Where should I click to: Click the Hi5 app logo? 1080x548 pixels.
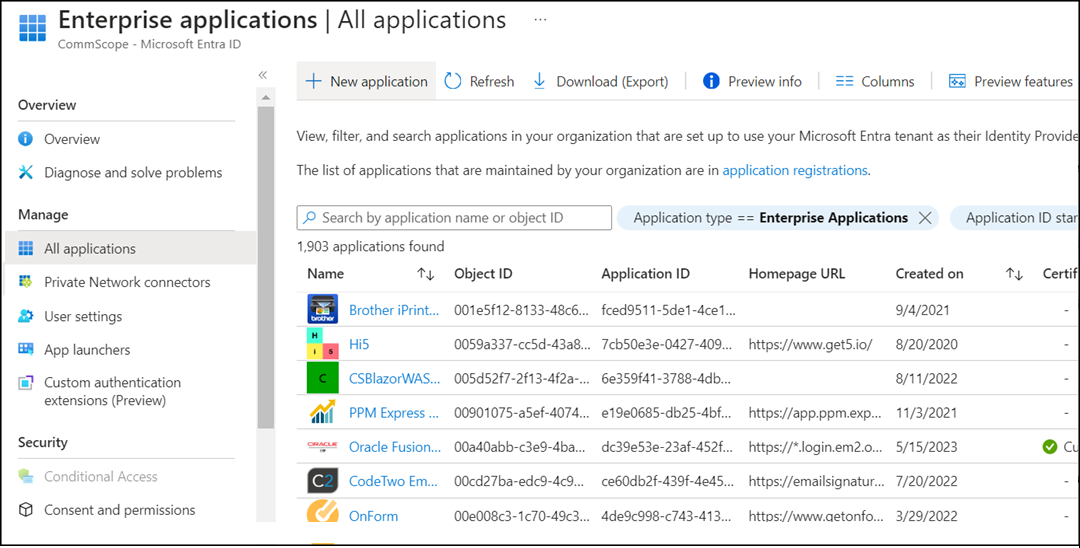point(322,344)
